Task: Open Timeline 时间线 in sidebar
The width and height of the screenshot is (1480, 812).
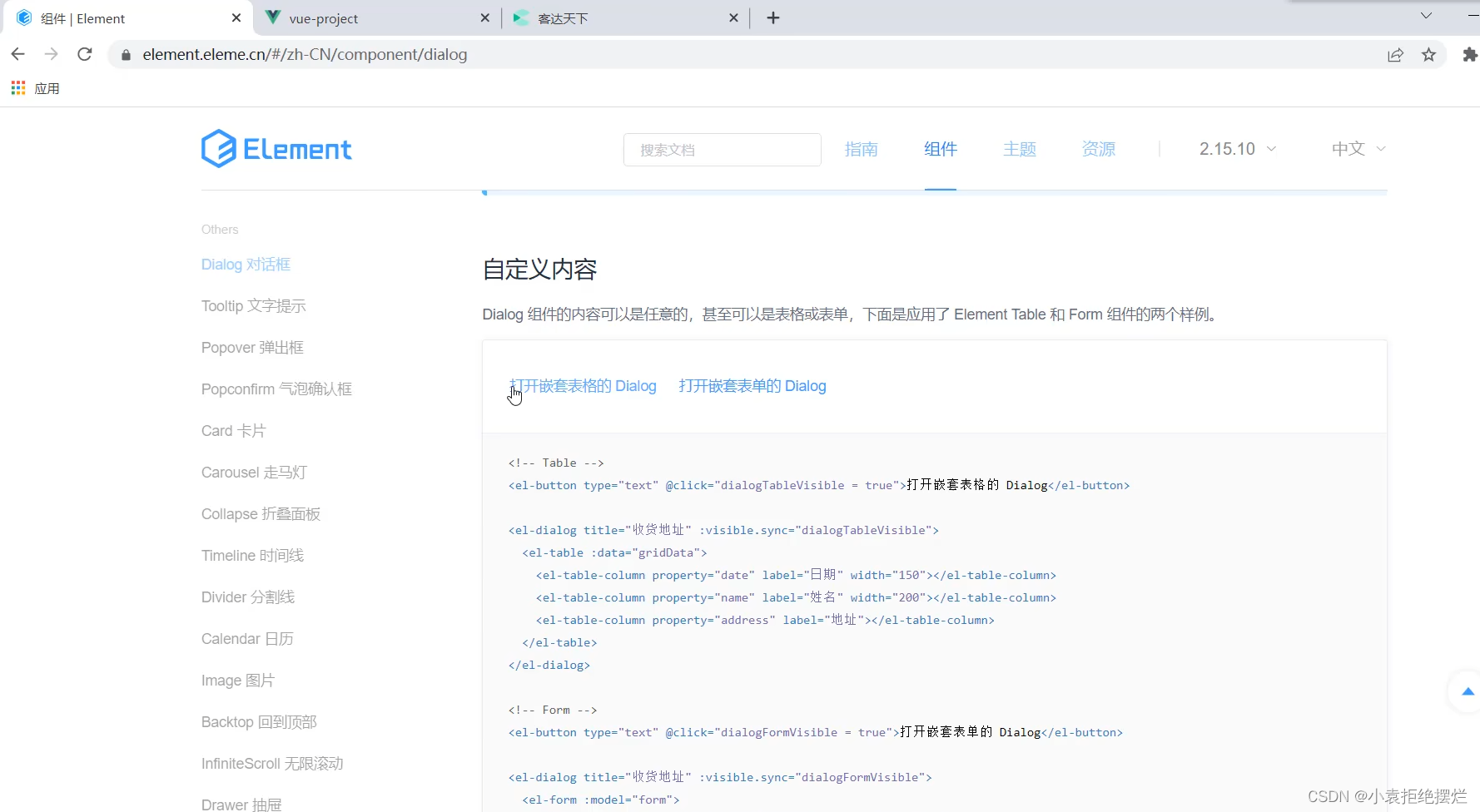Action: pos(252,556)
